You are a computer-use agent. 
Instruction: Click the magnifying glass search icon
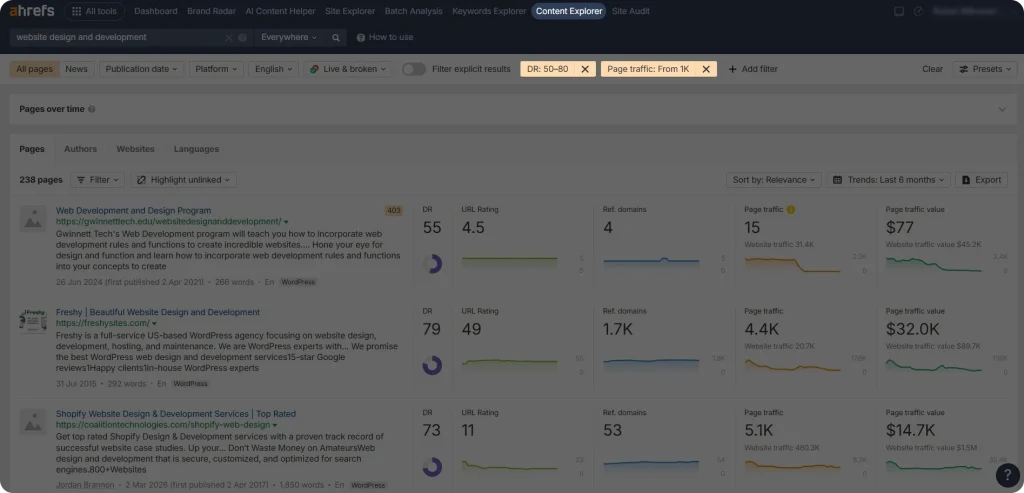point(336,38)
